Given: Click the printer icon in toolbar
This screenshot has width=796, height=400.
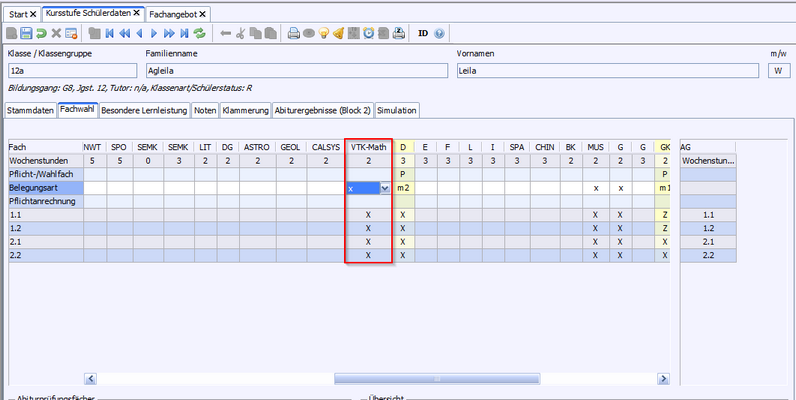Looking at the screenshot, I should click(x=294, y=33).
